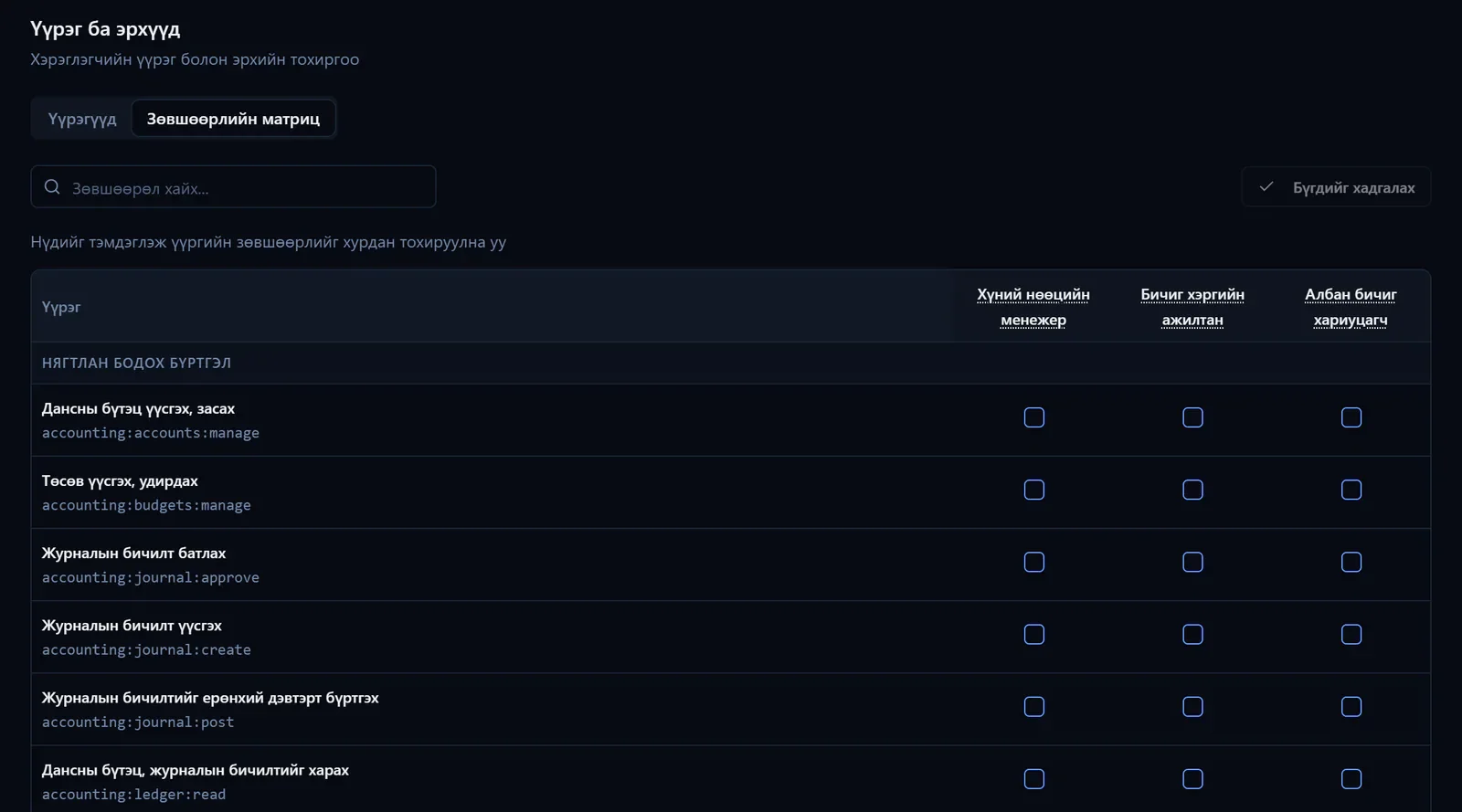Toggle journal:approve for Бичиг хэргийн ажилтан
1462x812 pixels.
1192,562
